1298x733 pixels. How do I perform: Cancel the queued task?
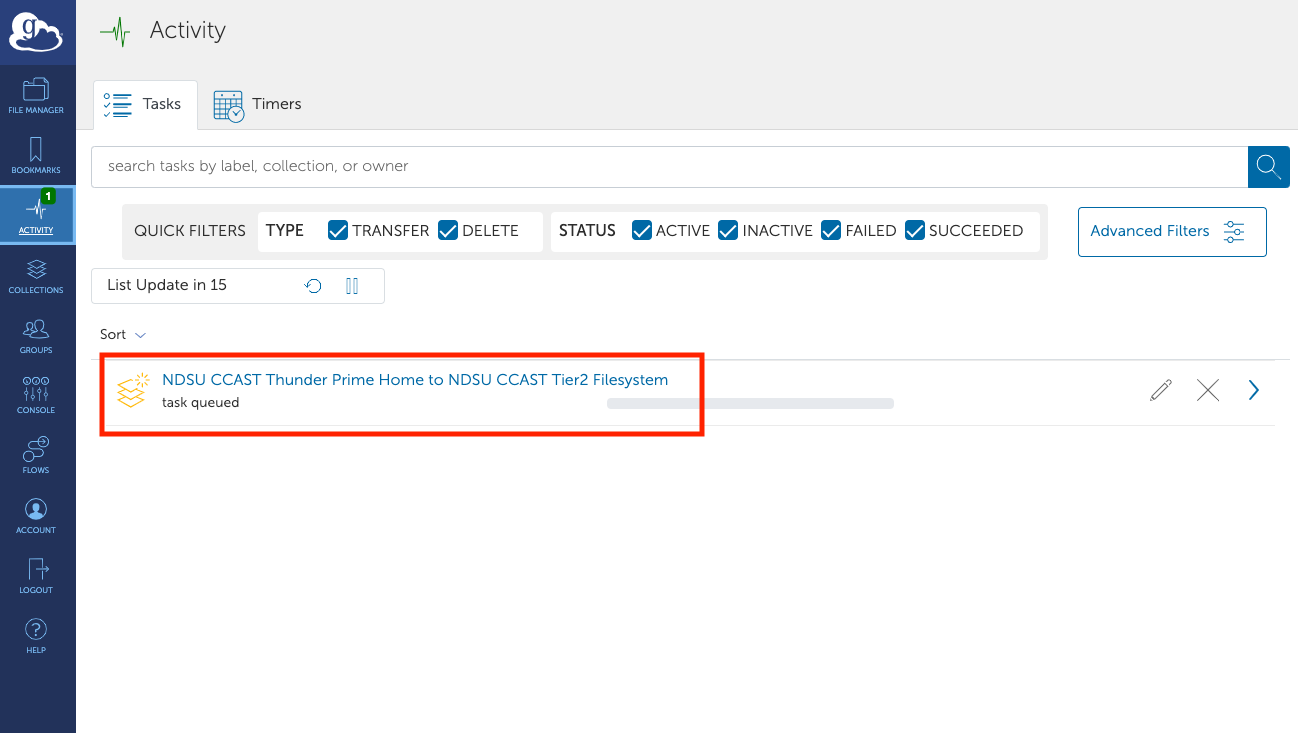point(1208,390)
